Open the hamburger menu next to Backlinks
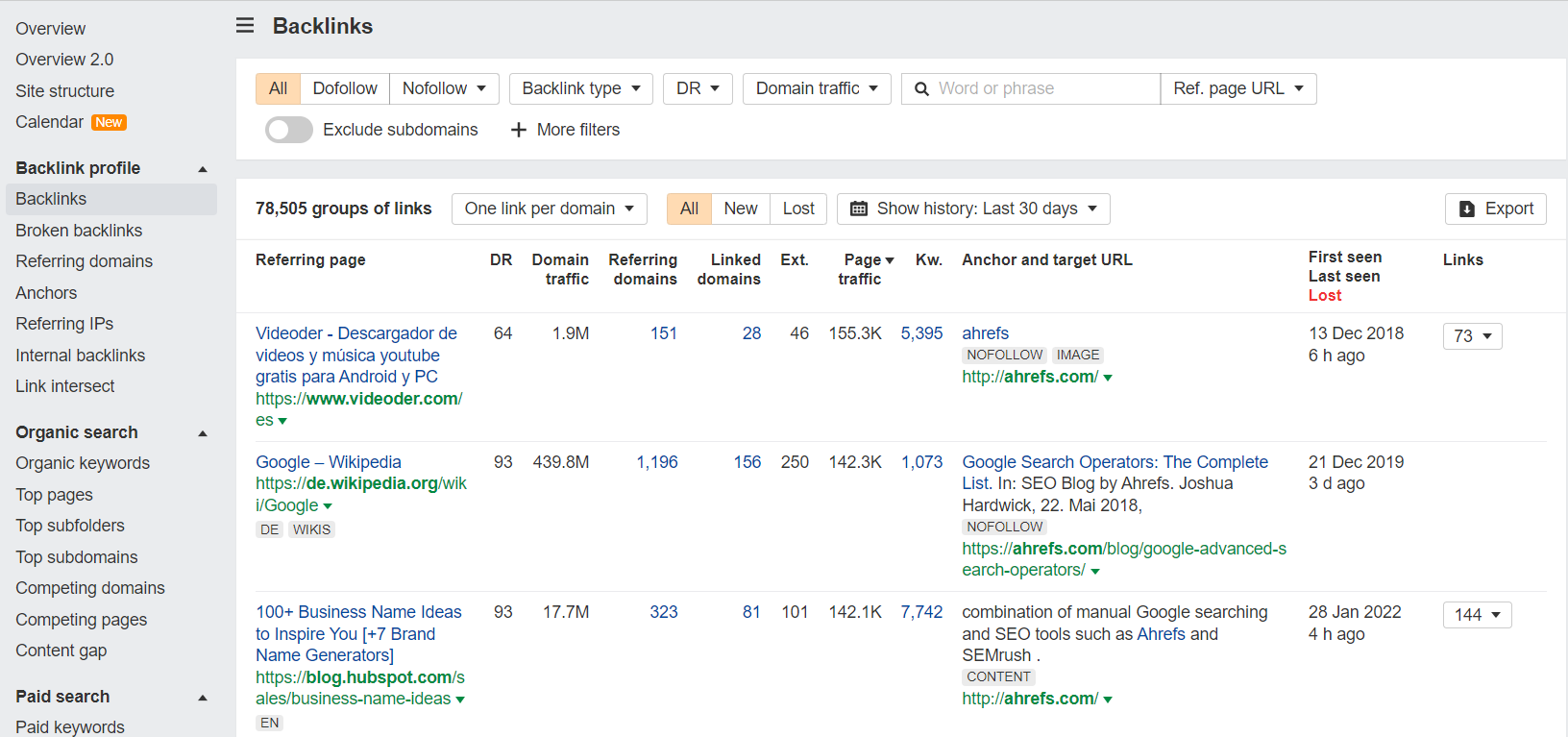The height and width of the screenshot is (737, 1568). pos(245,26)
